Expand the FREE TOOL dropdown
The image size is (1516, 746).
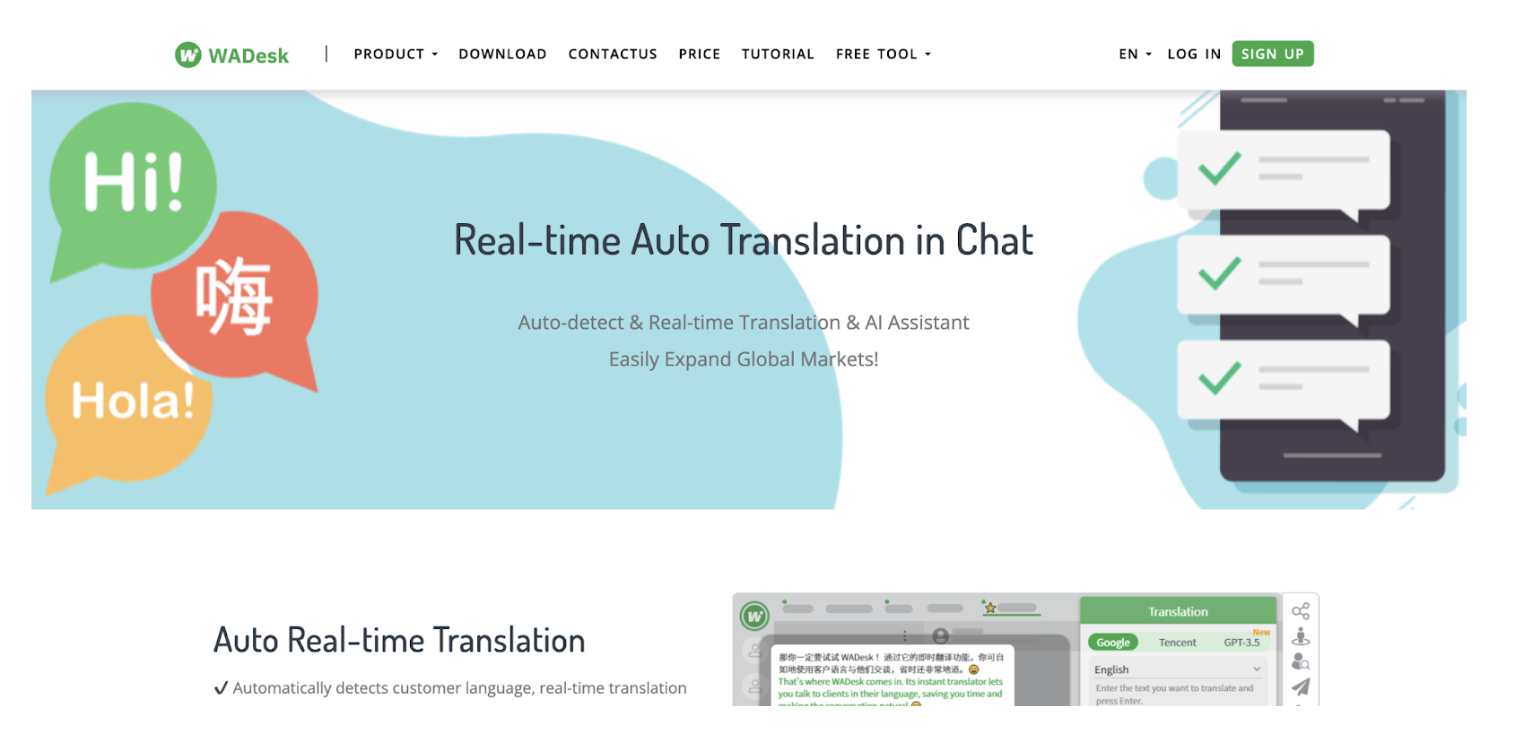(x=883, y=54)
